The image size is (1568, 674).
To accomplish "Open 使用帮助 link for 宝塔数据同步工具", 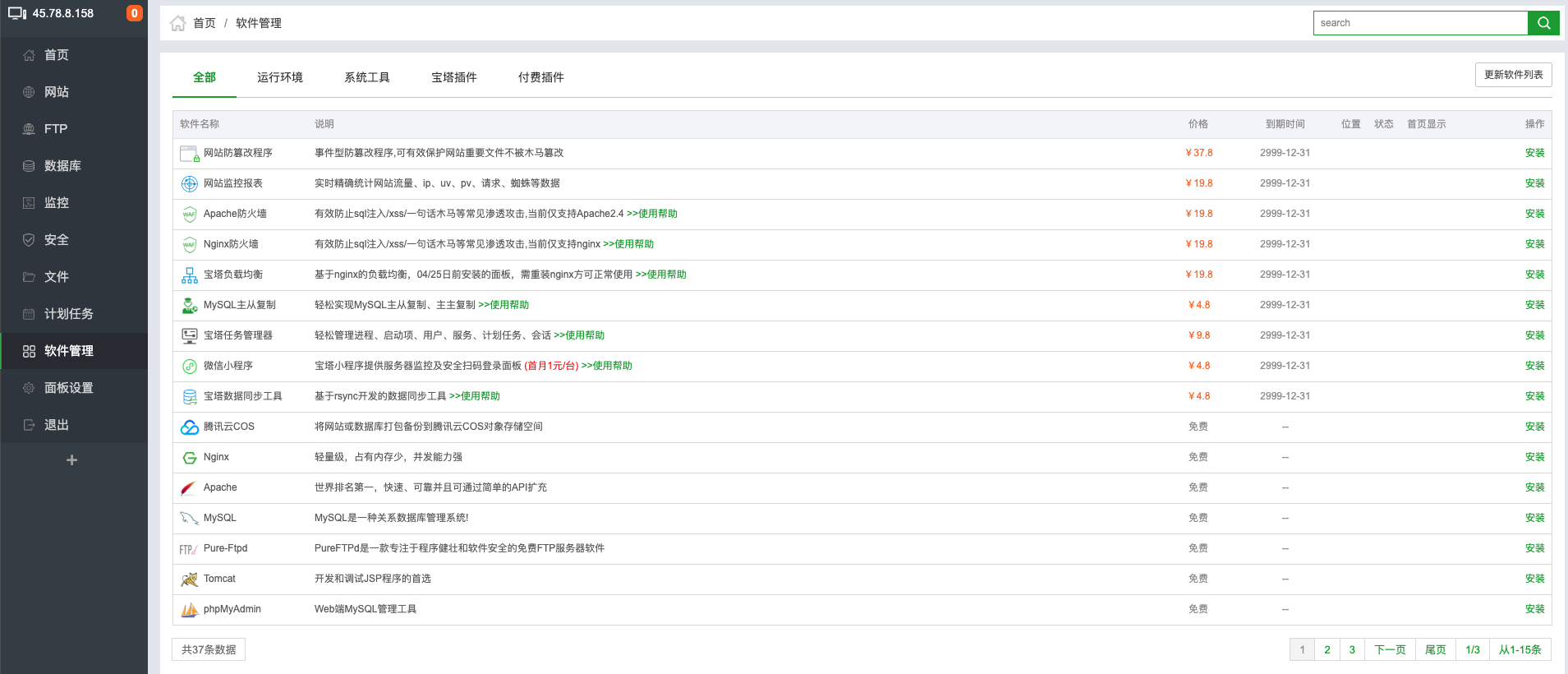I will (x=475, y=396).
